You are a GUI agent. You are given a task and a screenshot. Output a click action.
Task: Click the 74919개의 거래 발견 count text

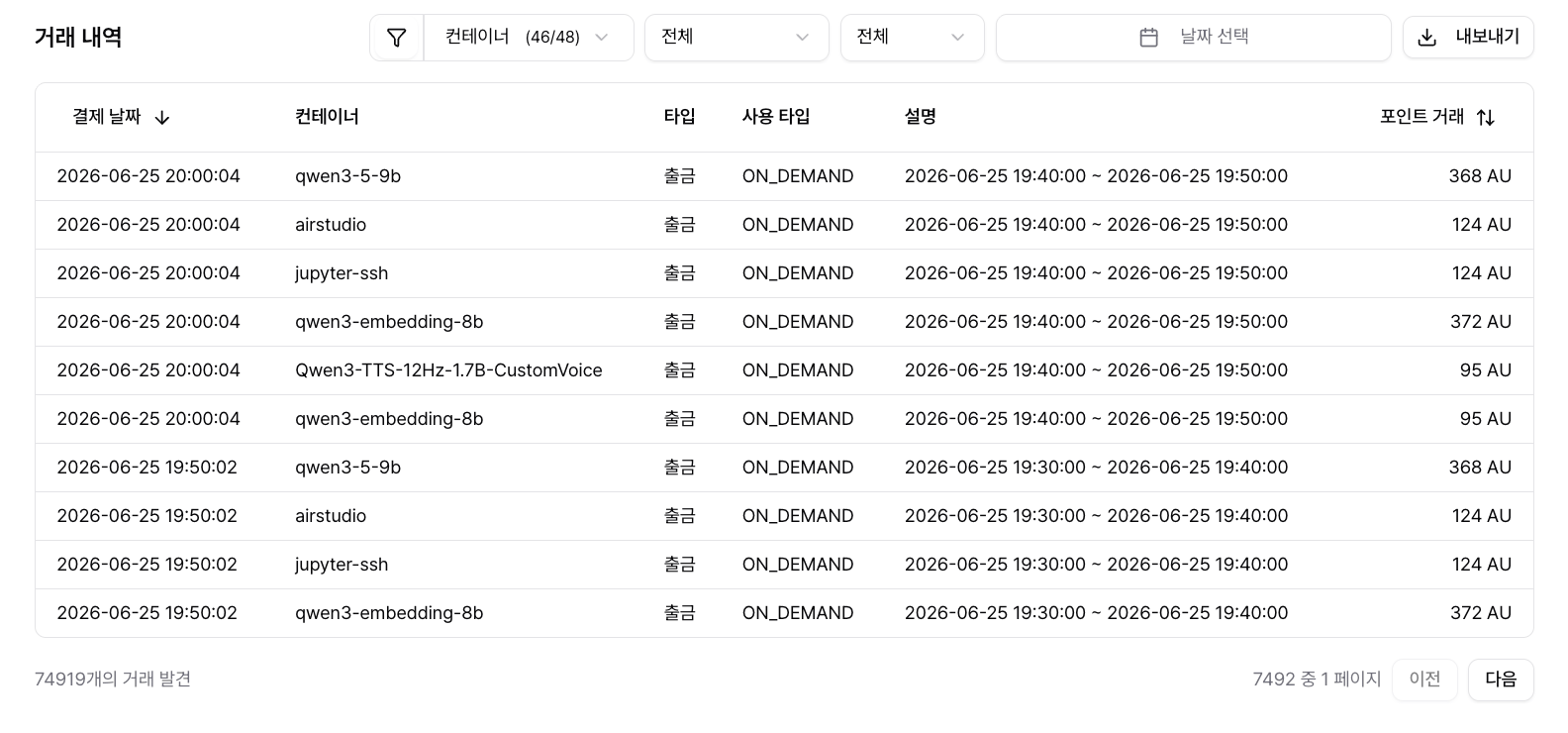[x=113, y=680]
